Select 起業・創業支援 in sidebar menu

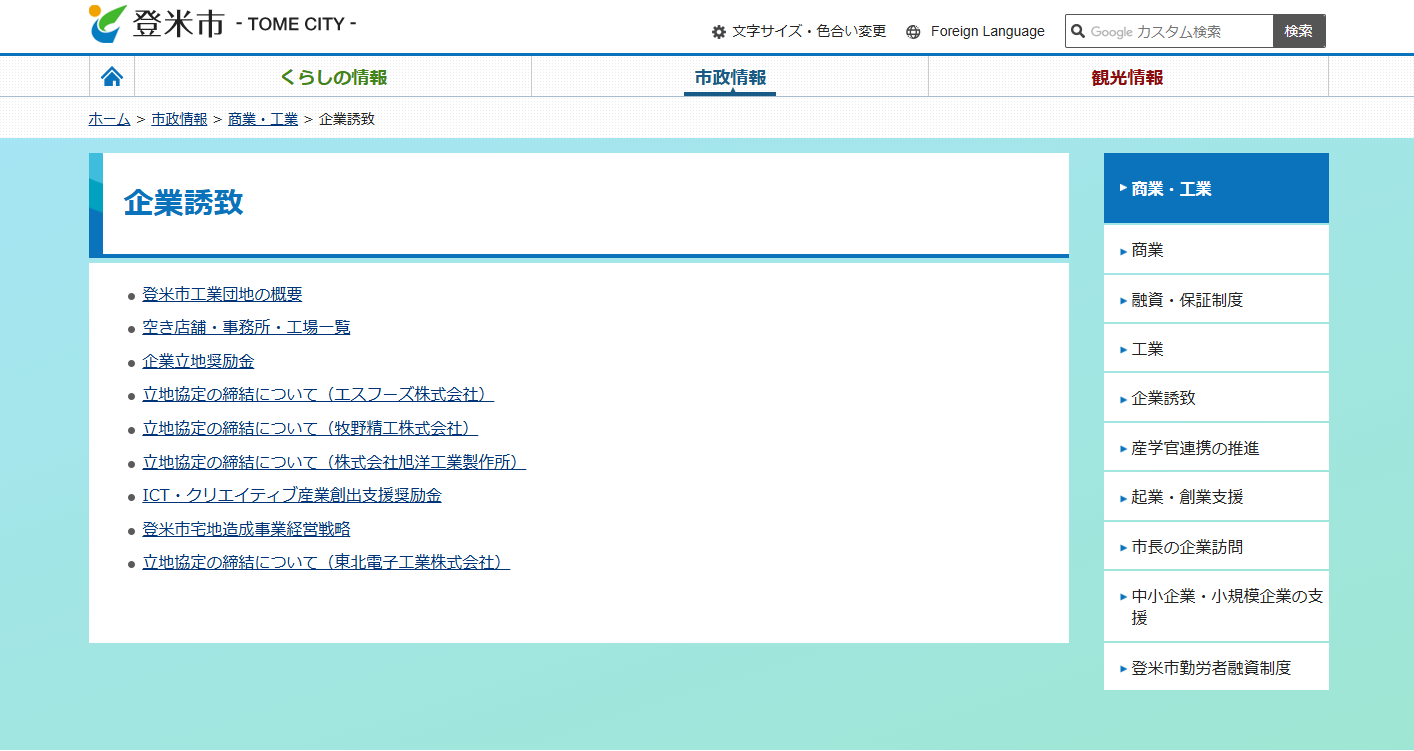click(1216, 497)
